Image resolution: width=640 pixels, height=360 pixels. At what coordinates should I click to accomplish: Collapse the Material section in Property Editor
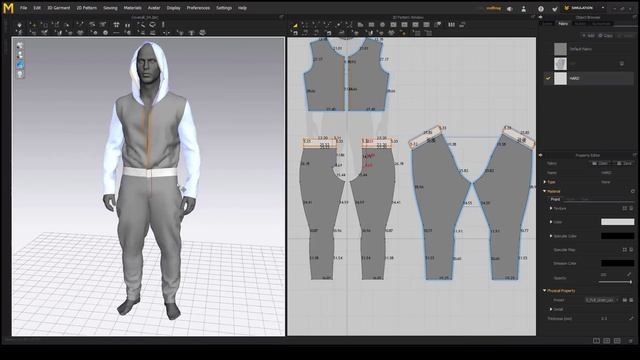544,191
